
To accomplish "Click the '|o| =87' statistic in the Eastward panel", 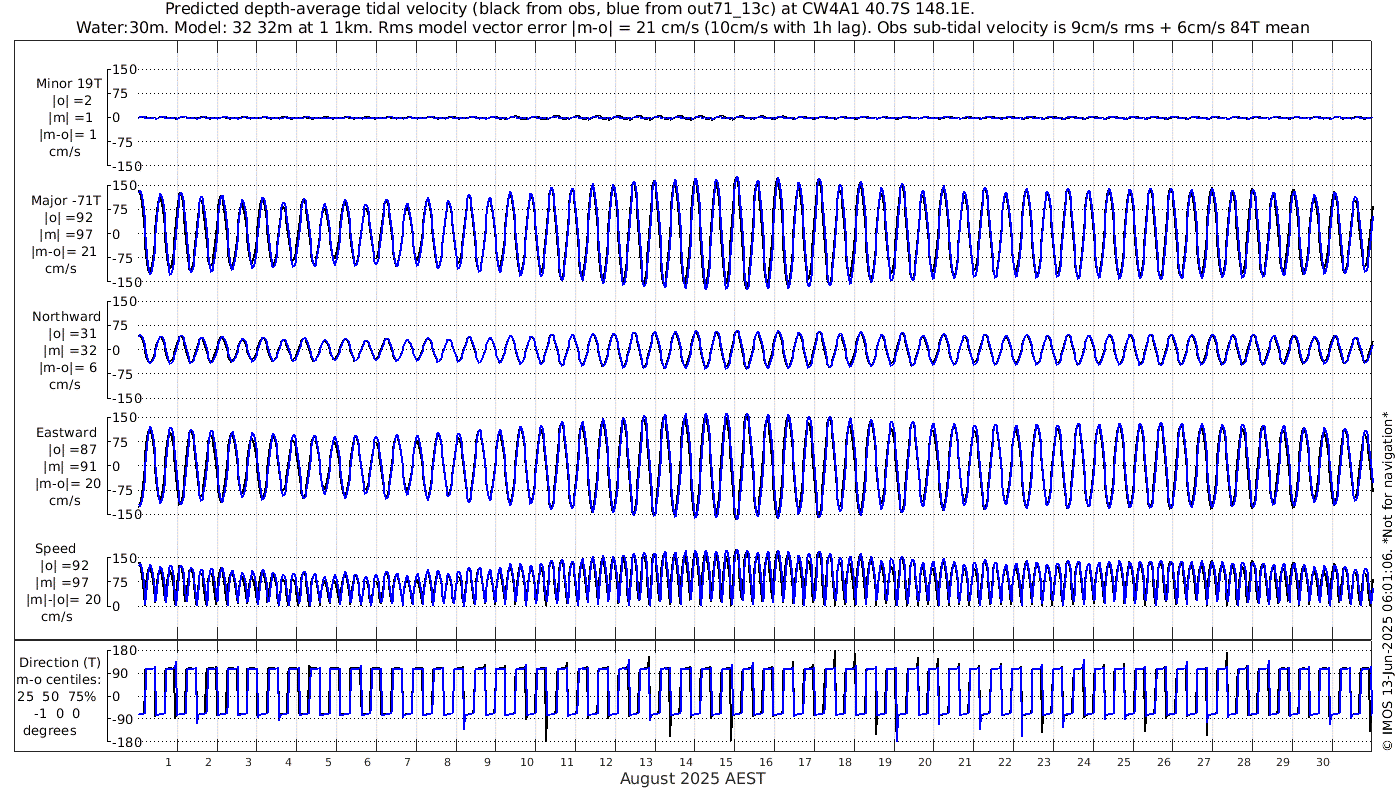I will tap(66, 450).
